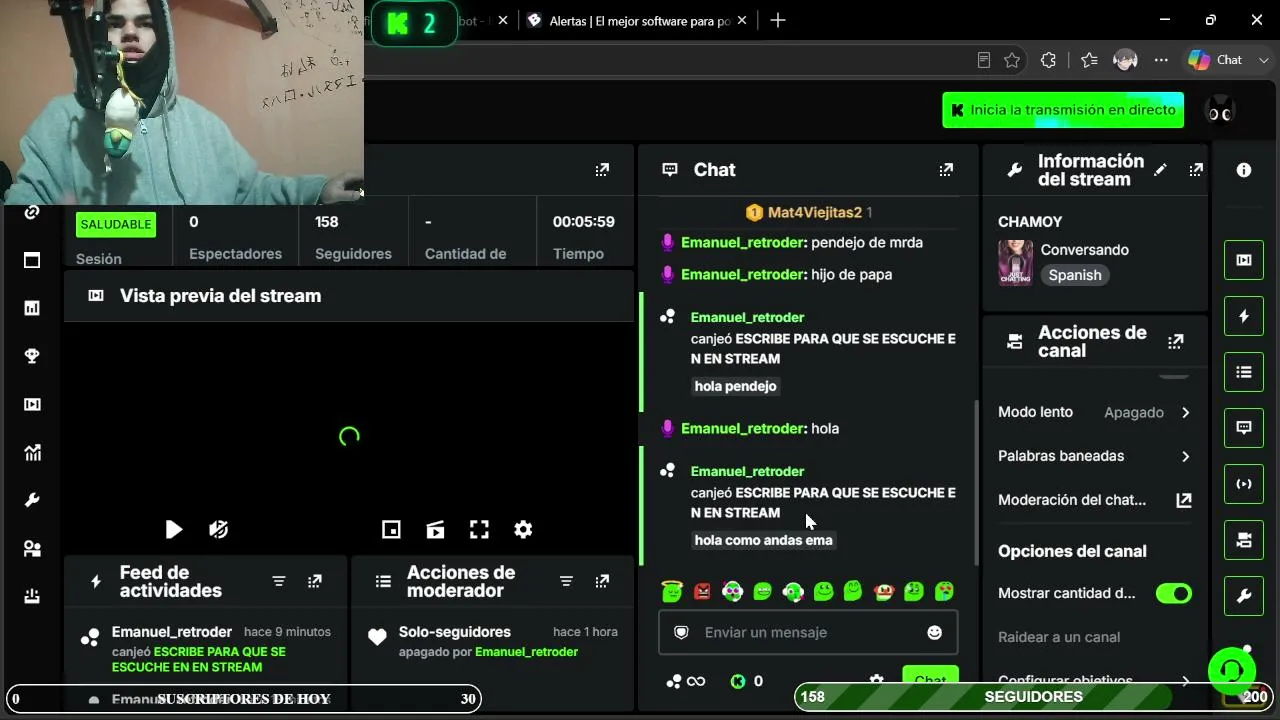Screen dimensions: 1280x720
Task: Pop out the Acciones de canal panel
Action: (1176, 342)
